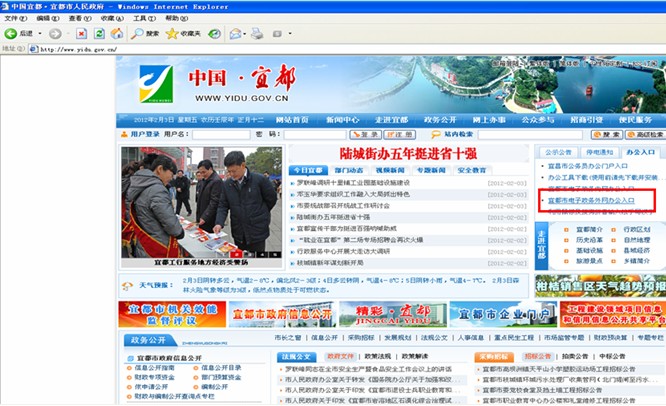
Task: Refresh the page with toolbar refresh icon
Action: pos(100,33)
